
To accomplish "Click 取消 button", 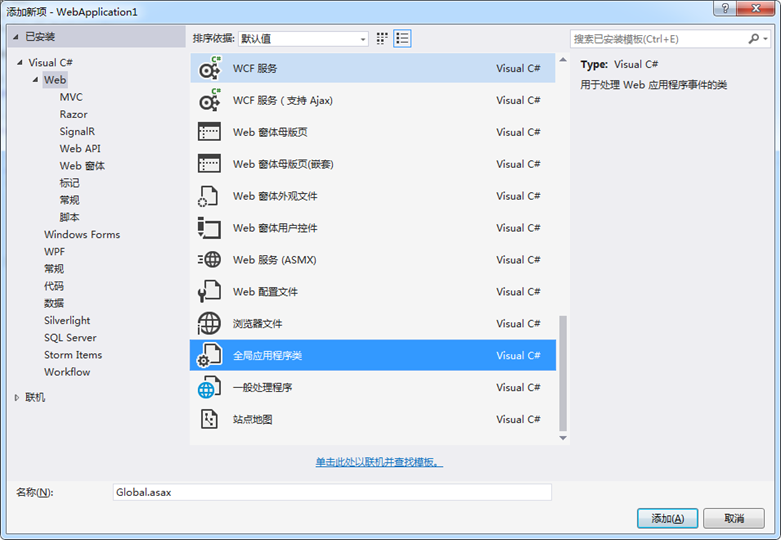I will (734, 519).
